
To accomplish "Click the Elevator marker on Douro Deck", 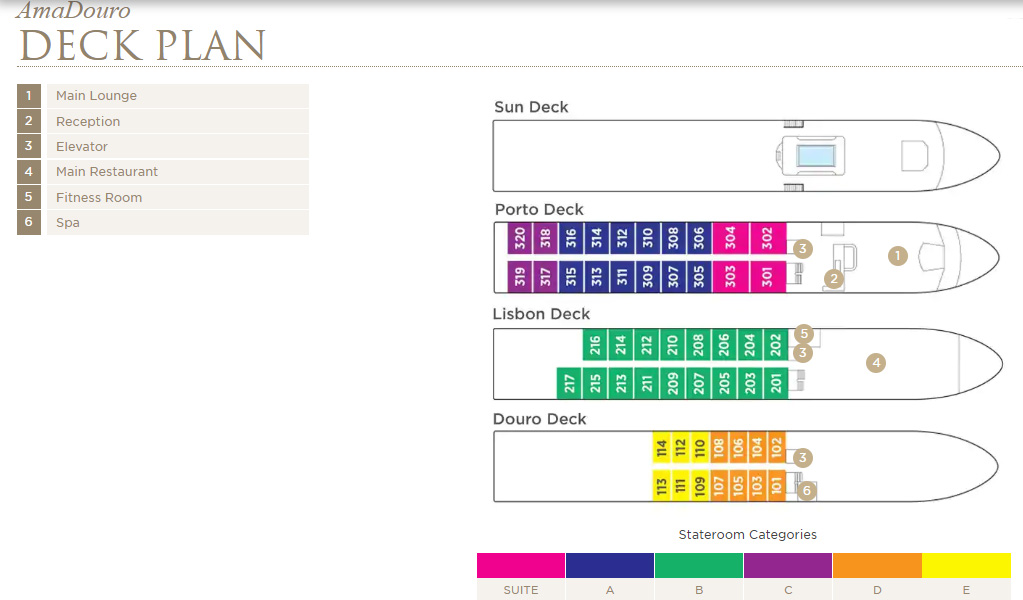I will (803, 458).
